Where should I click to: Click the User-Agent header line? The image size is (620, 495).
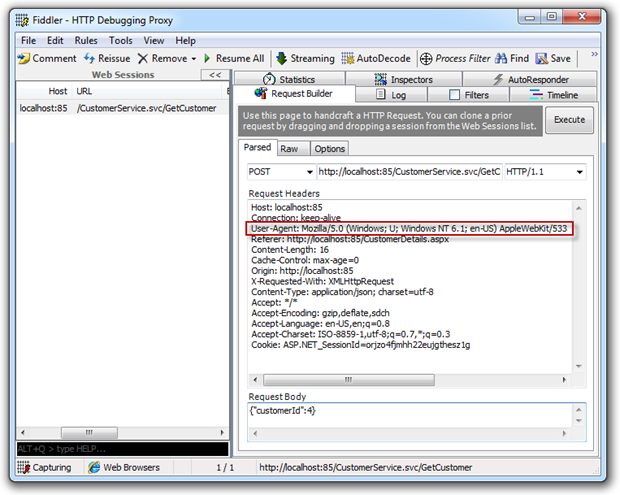[409, 229]
